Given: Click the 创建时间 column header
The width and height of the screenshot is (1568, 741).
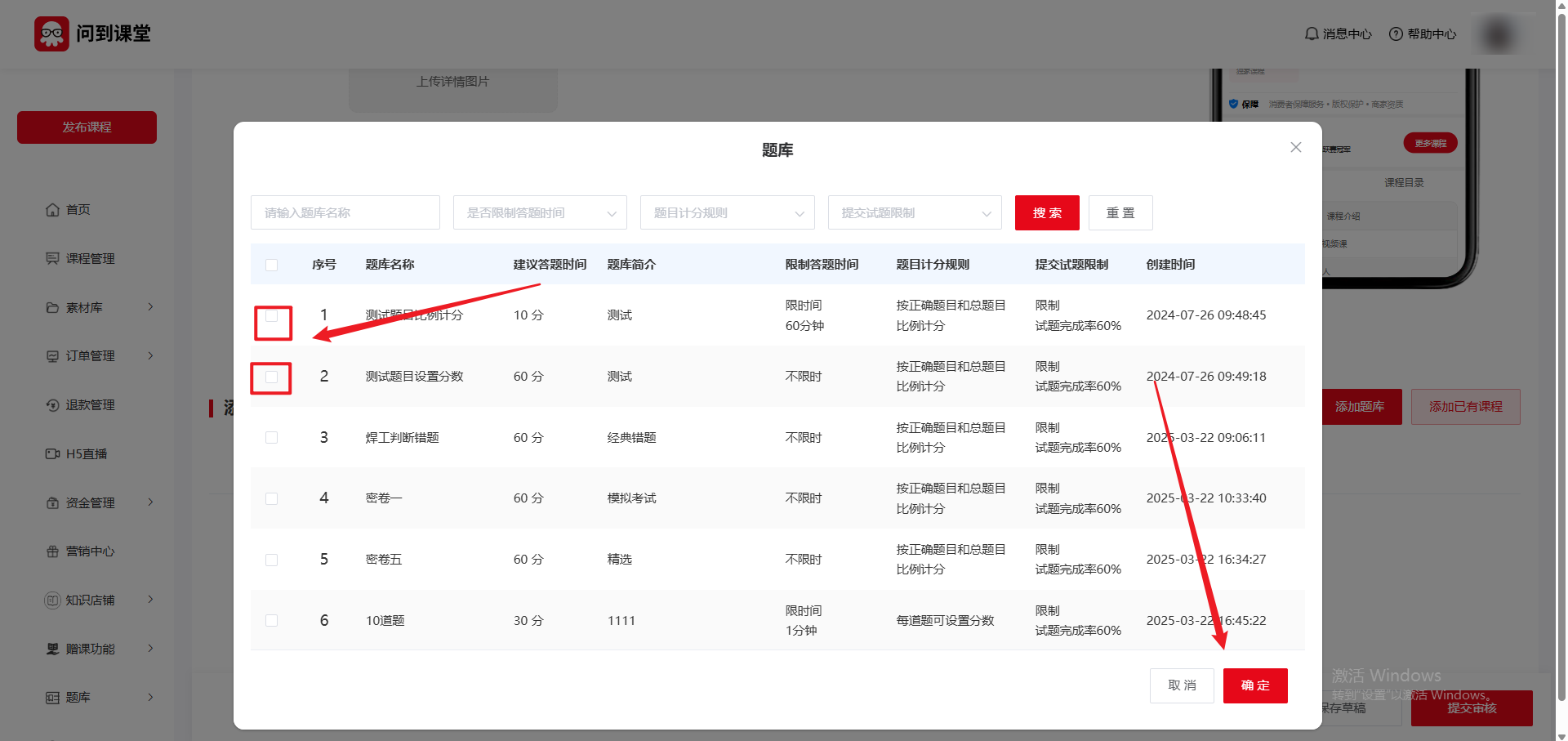Looking at the screenshot, I should coord(1171,265).
